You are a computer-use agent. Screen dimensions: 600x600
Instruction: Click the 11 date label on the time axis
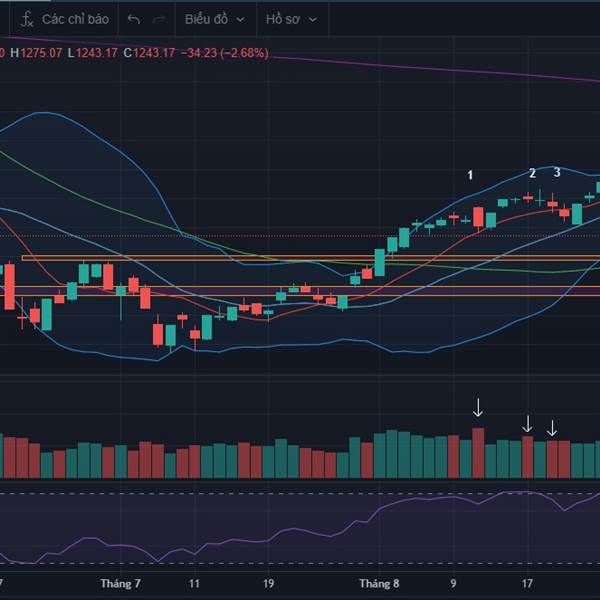(194, 584)
